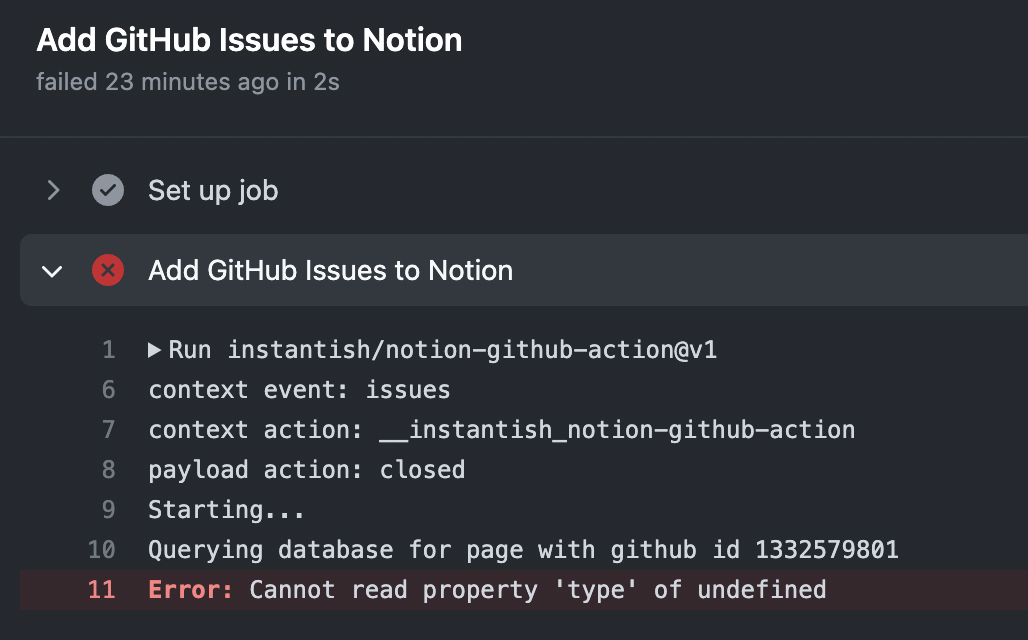Click the red error indicator on failed step
The width and height of the screenshot is (1028, 640).
coord(107,270)
